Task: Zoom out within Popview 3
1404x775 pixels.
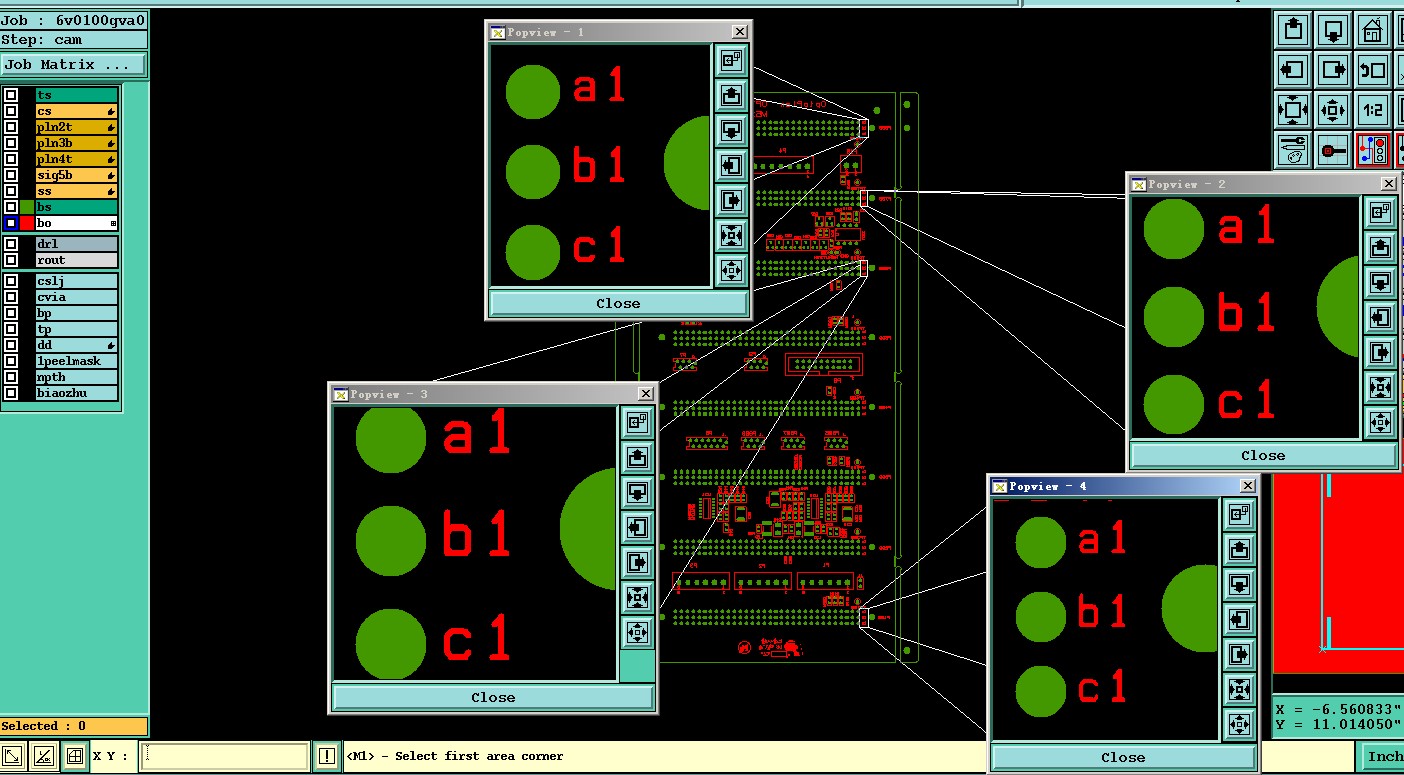Action: coord(637,633)
